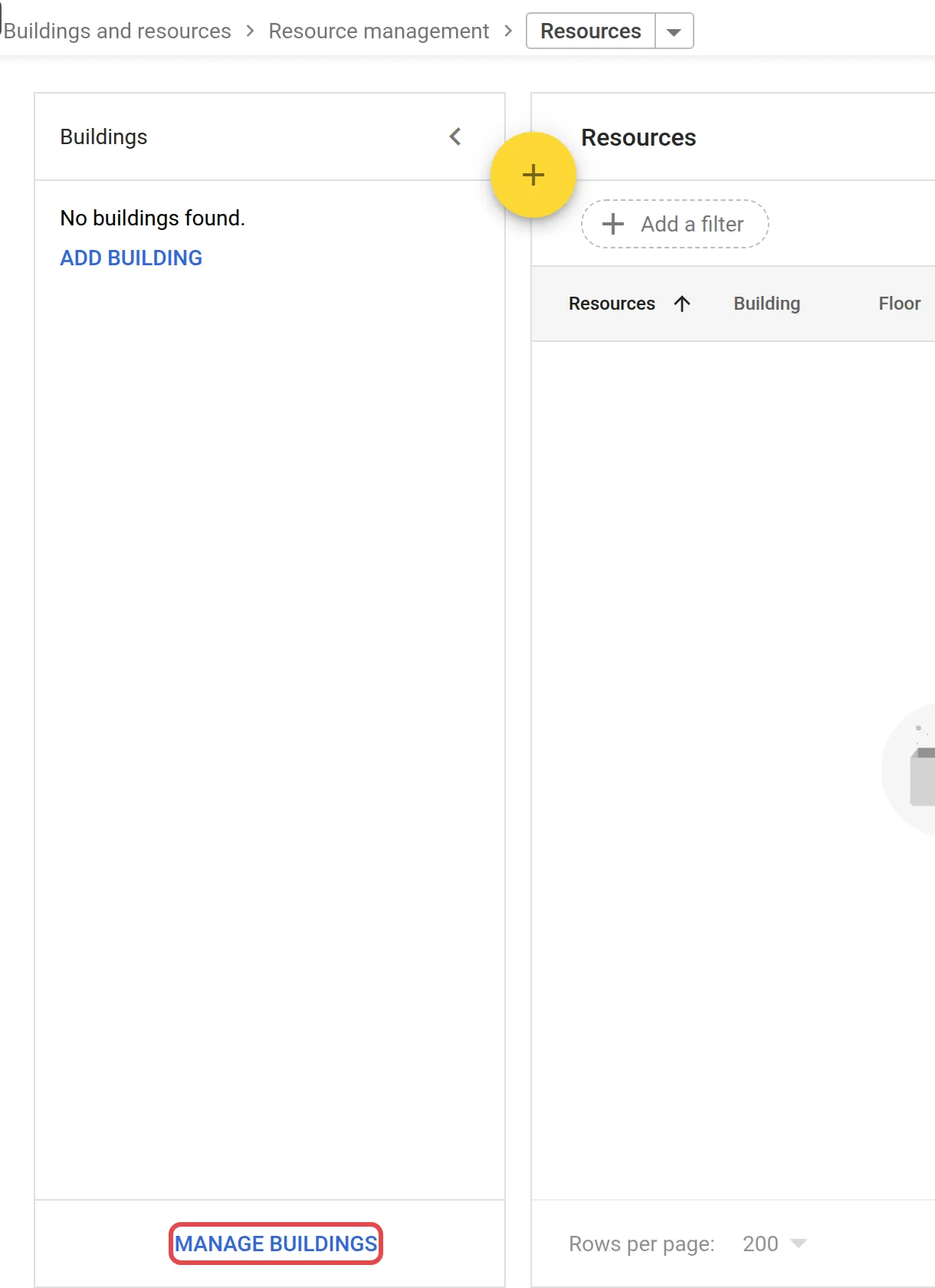Screen dimensions: 935x1288
Task: Sort by the Floor column header
Action: [900, 304]
